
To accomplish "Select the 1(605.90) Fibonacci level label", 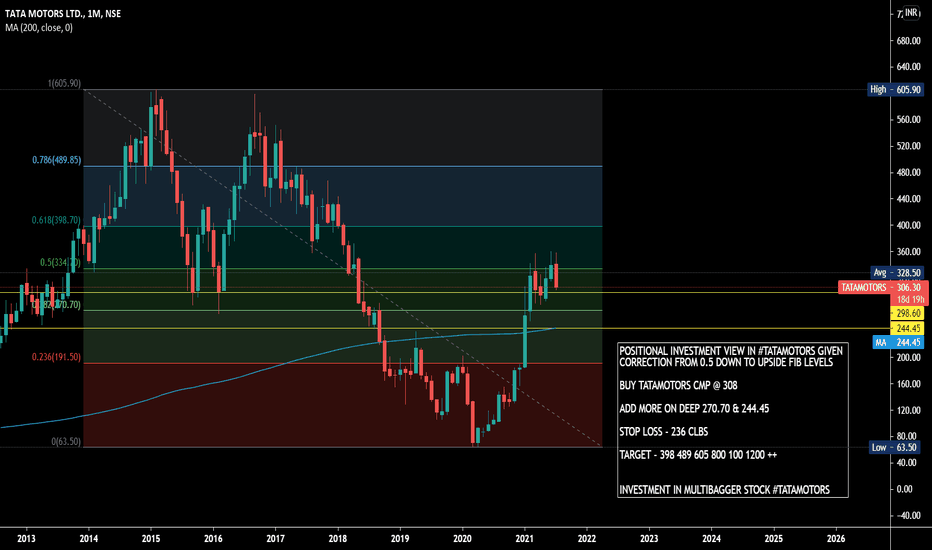I will coord(64,84).
